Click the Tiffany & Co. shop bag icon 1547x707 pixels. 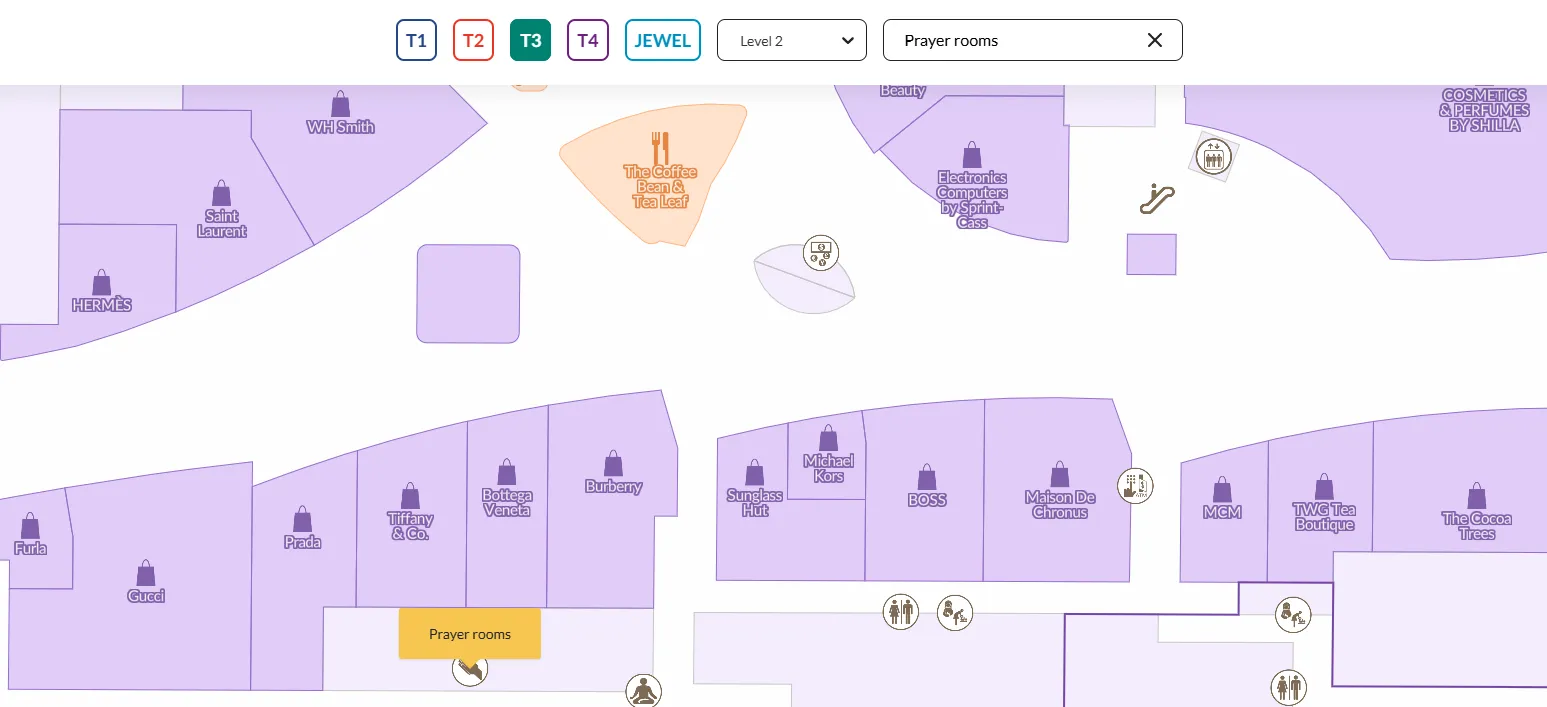pos(410,496)
